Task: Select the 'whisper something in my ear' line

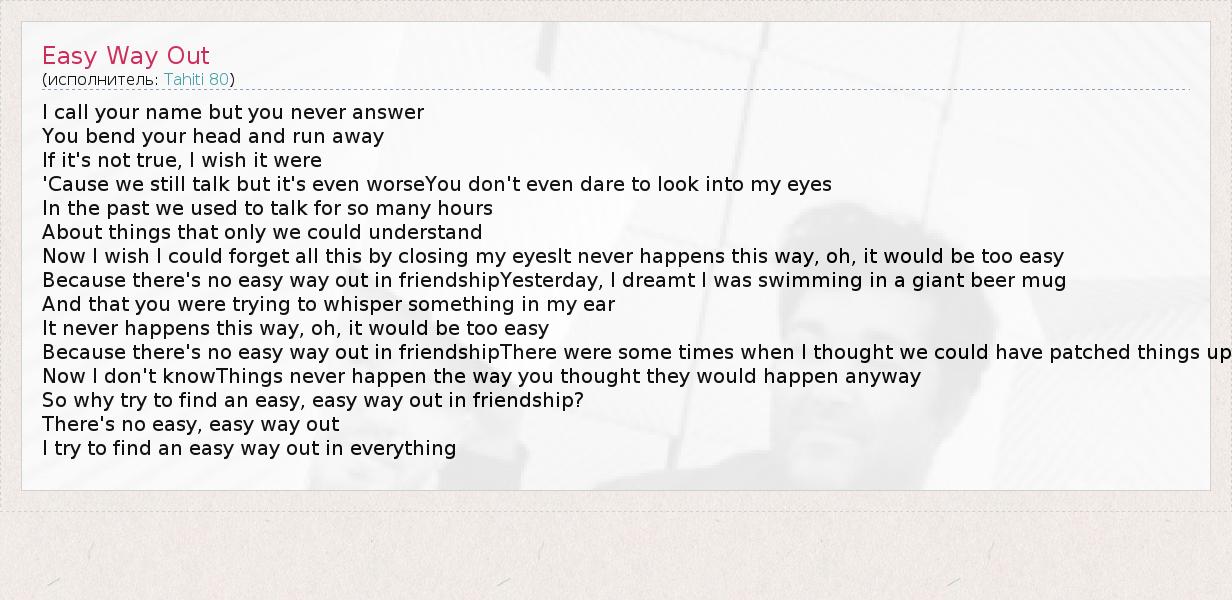Action: point(328,304)
